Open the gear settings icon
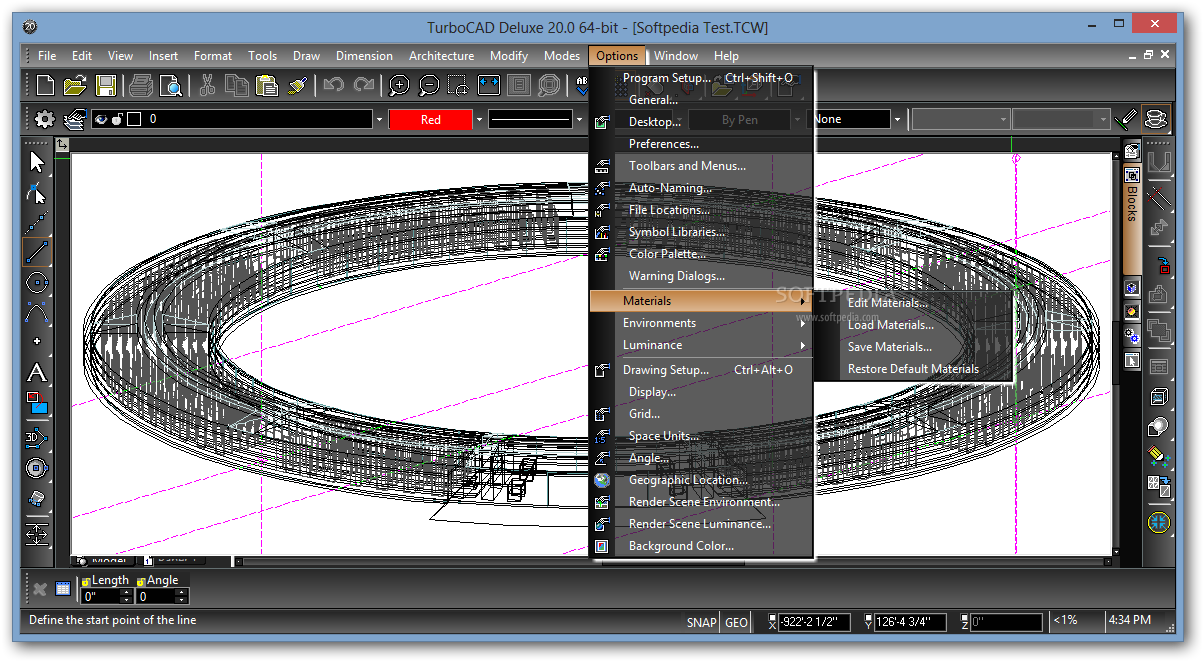 (45, 119)
